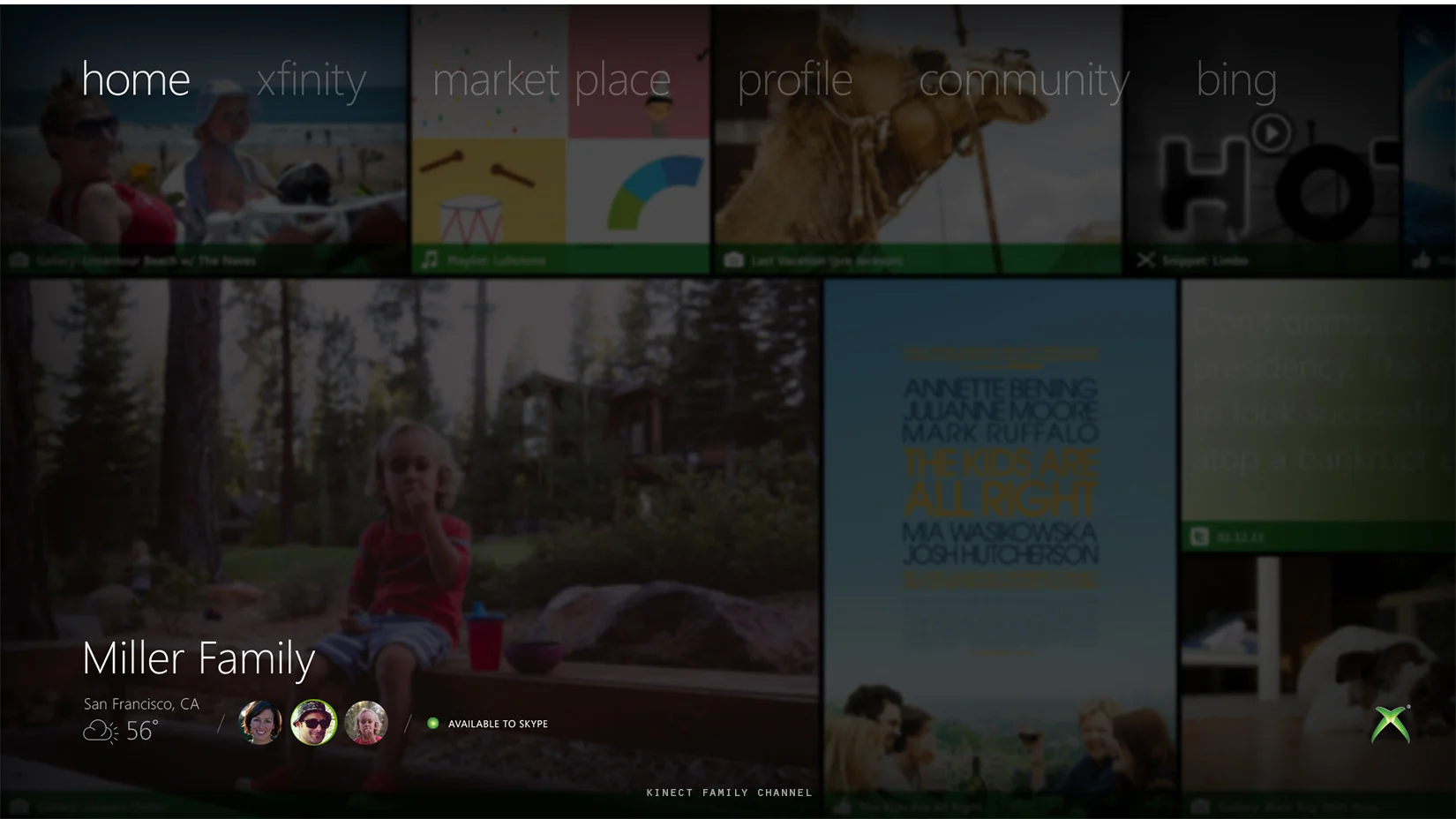The image size is (1456, 819).
Task: Click the green Skype availability dot
Action: (432, 723)
